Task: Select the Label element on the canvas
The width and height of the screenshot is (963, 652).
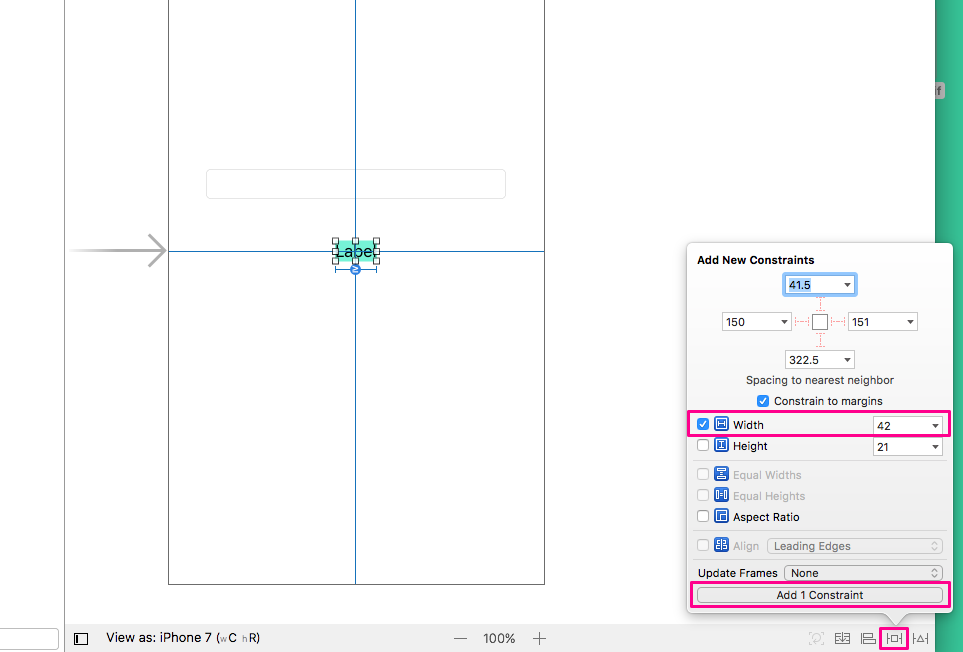Action: click(x=356, y=252)
